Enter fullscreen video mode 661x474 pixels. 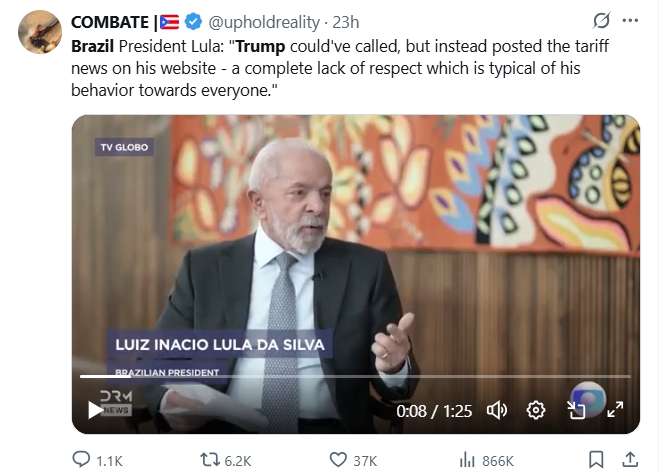pos(615,410)
